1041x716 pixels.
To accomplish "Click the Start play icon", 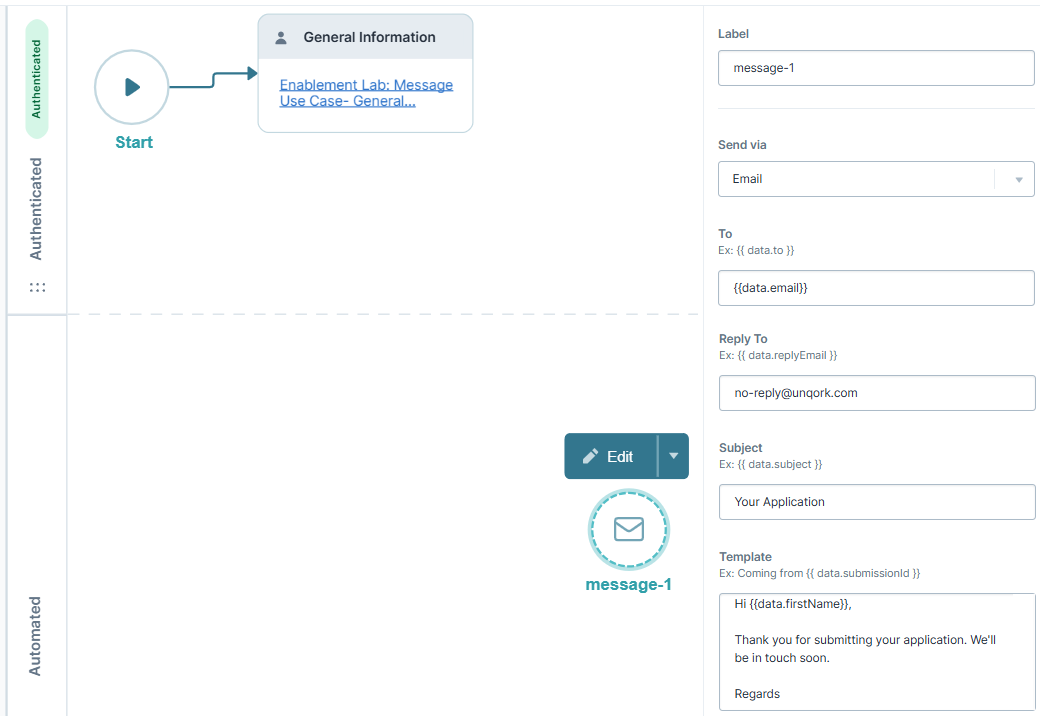I will (131, 86).
